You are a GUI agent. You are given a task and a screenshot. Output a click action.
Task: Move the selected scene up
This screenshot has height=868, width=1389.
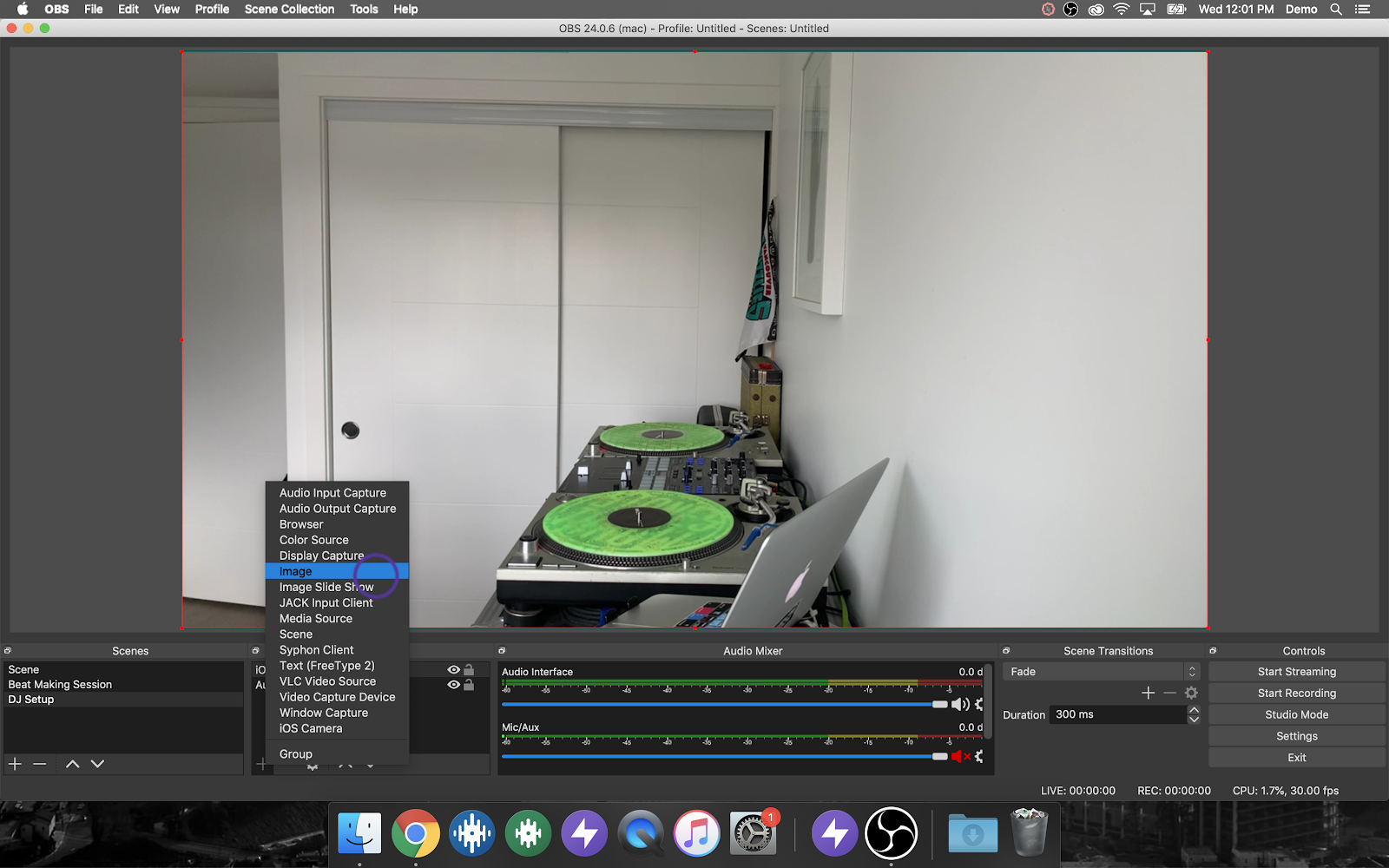(73, 764)
